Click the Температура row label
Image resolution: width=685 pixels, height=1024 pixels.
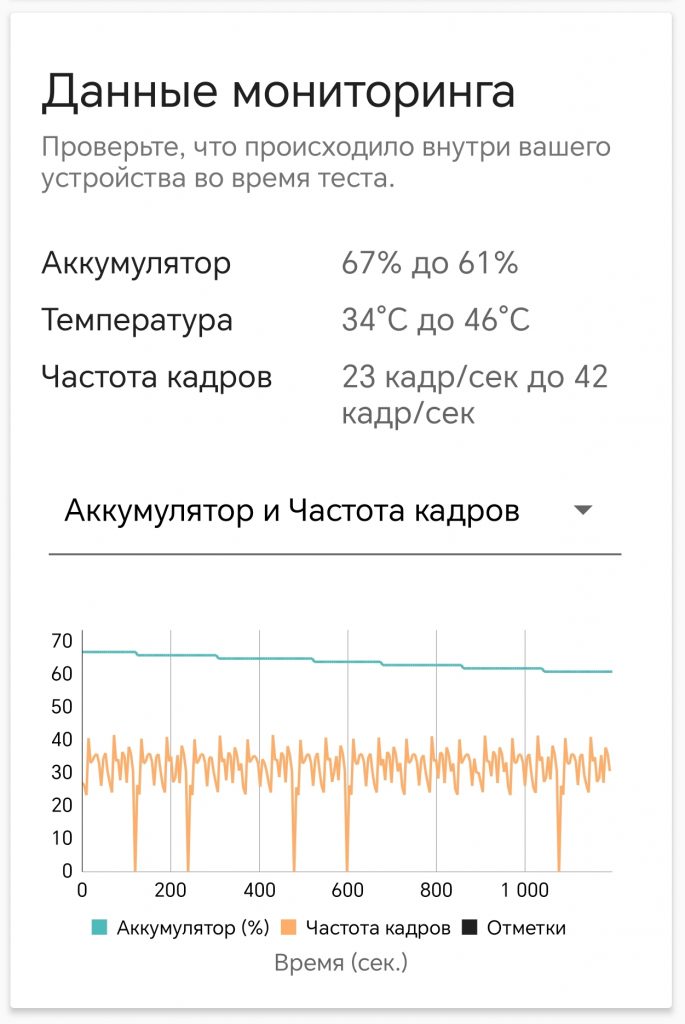(x=137, y=320)
